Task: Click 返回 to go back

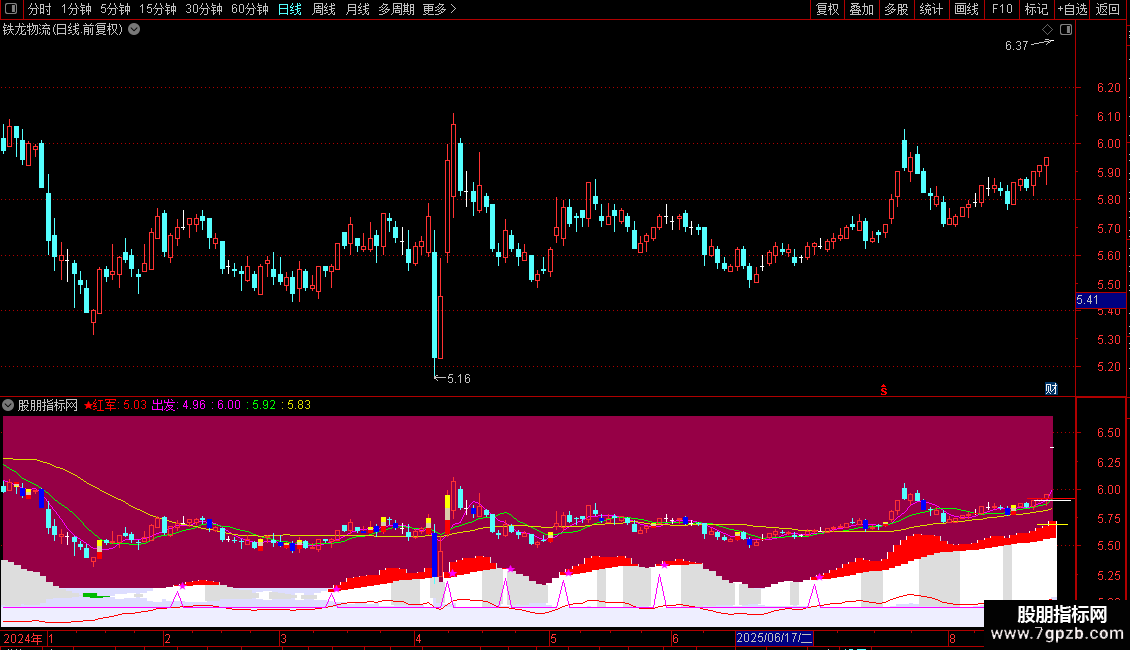Action: [1108, 9]
